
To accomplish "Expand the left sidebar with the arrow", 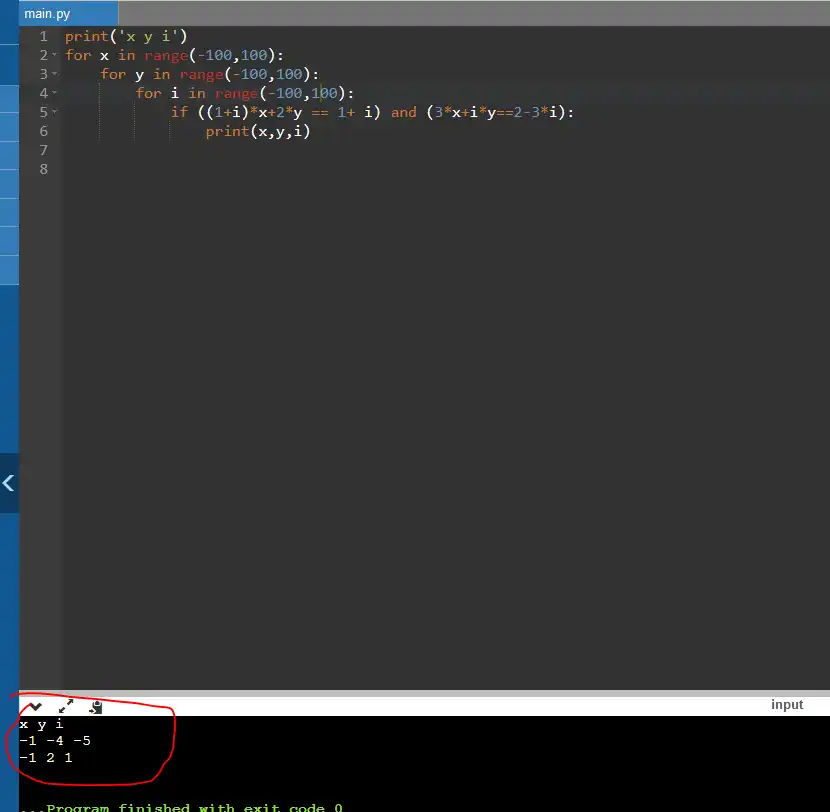I will [x=8, y=483].
